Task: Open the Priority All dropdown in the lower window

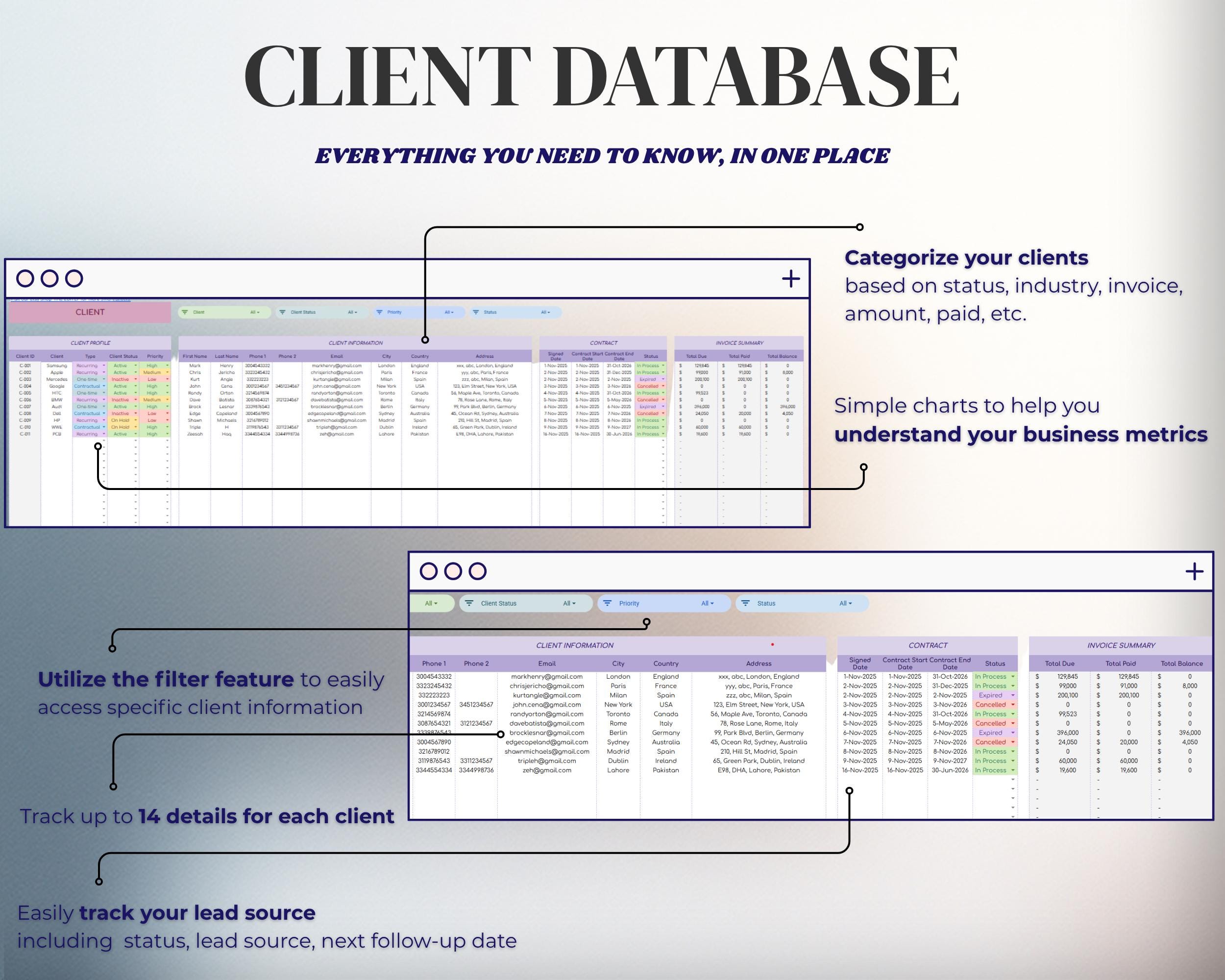Action: coord(708,603)
